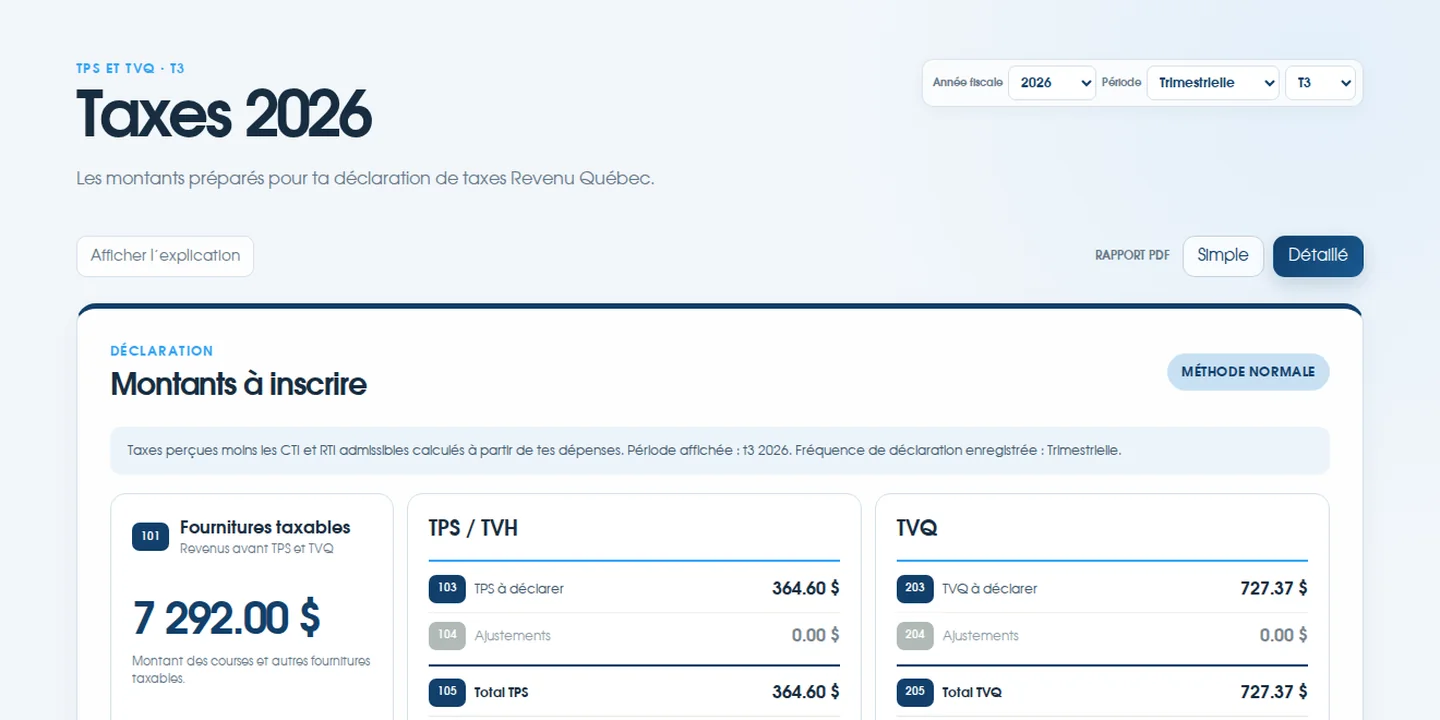Click the Total TPS row label
The image size is (1440, 720).
pyautogui.click(x=501, y=692)
